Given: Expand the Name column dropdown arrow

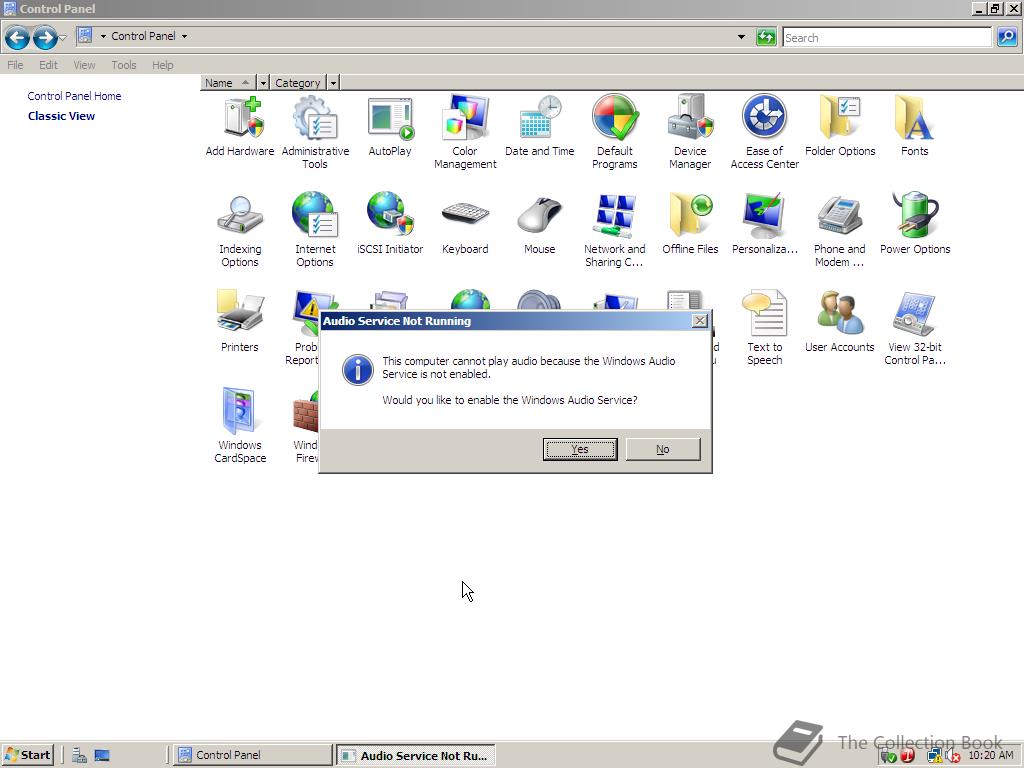Looking at the screenshot, I should (263, 83).
